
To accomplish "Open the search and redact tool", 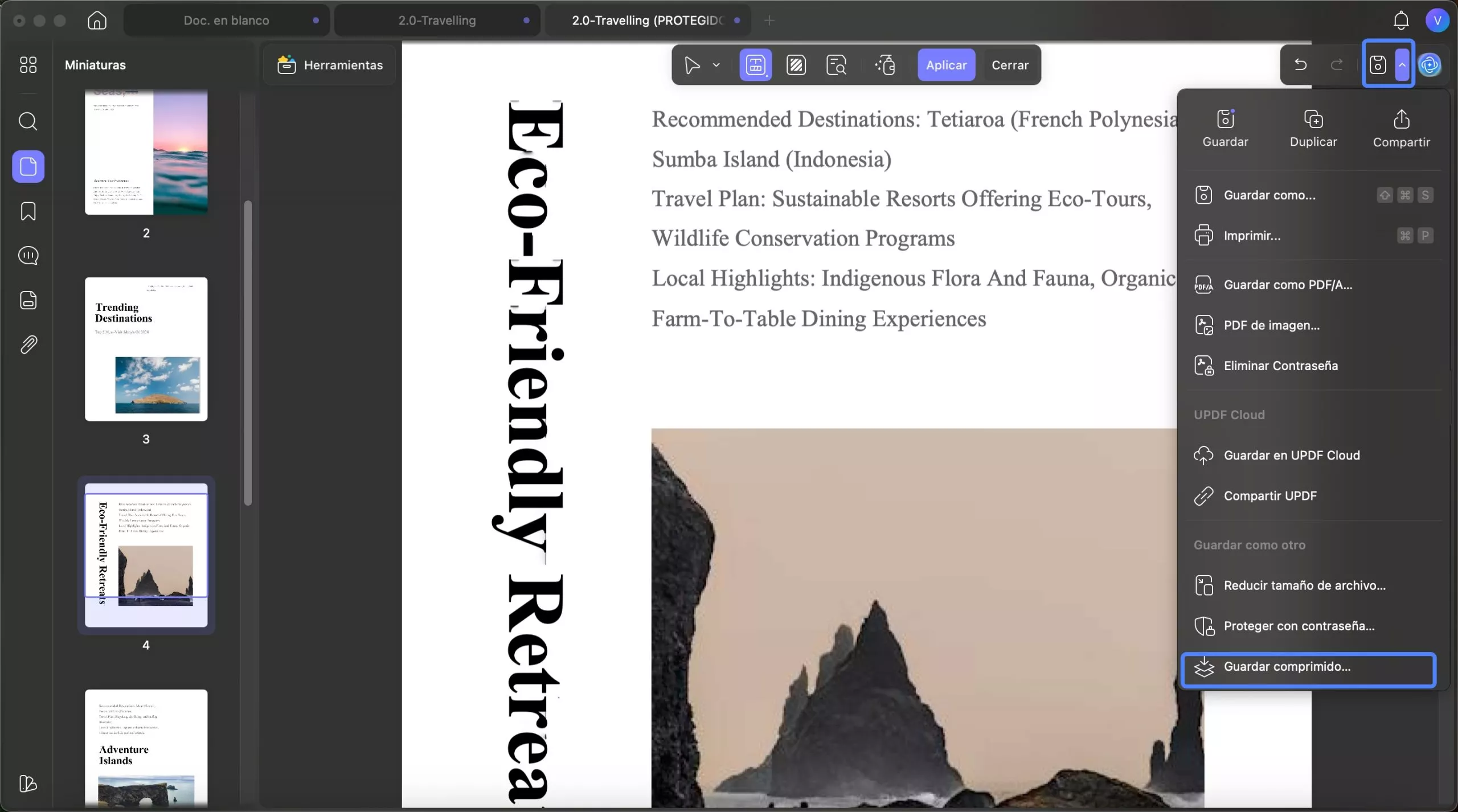I will [836, 65].
